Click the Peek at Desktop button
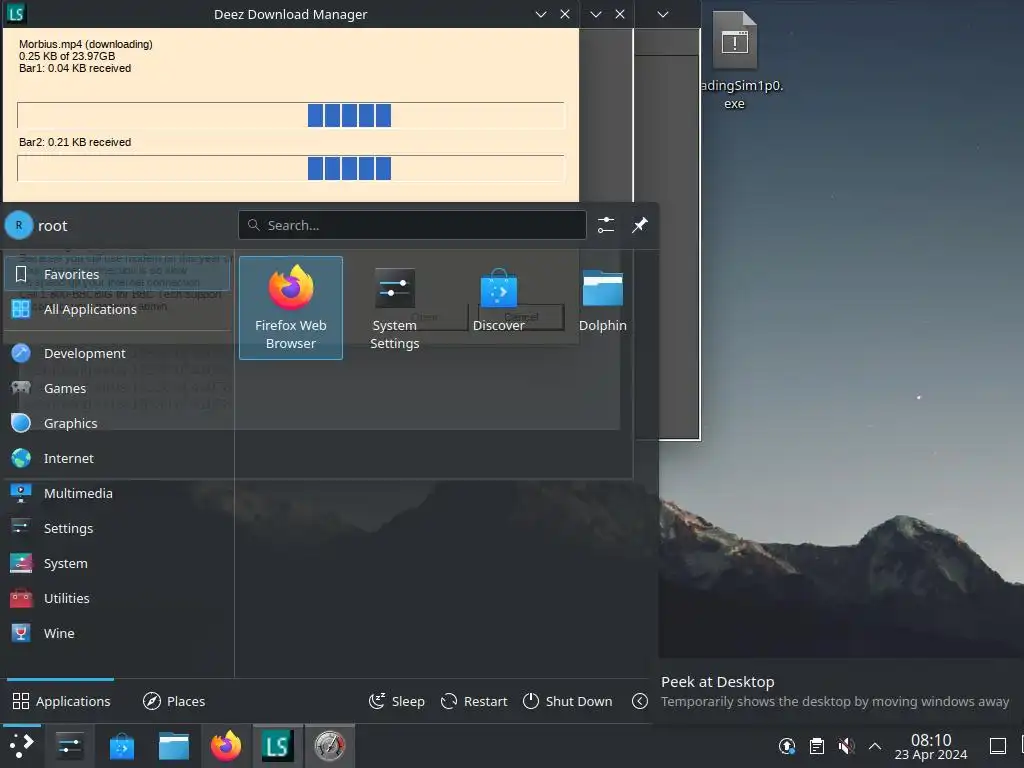The width and height of the screenshot is (1024, 768). click(x=998, y=746)
